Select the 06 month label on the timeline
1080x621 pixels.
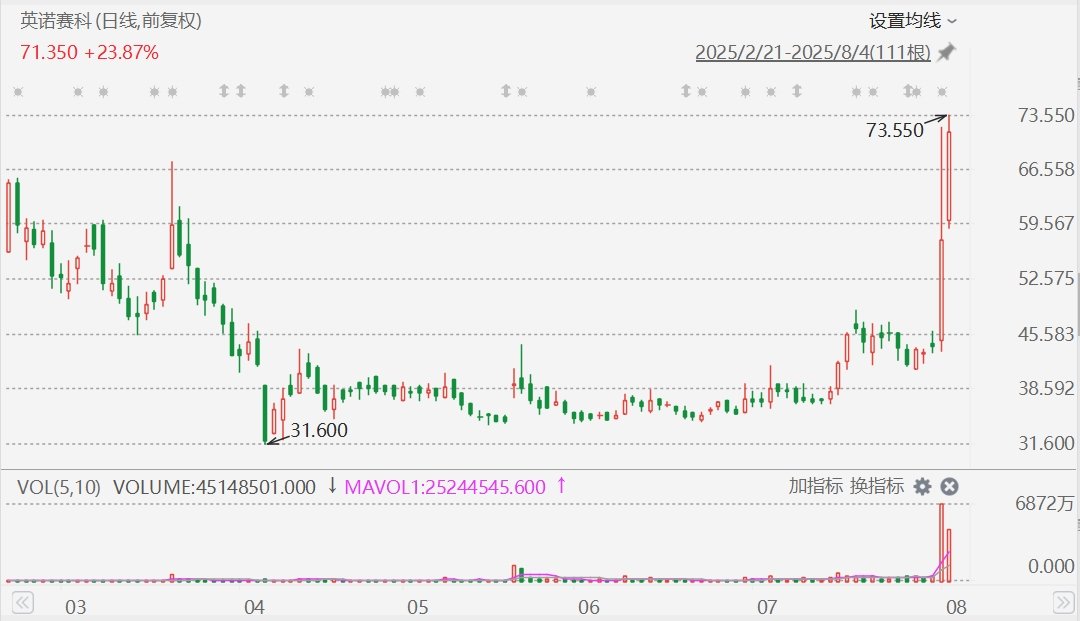coord(589,607)
